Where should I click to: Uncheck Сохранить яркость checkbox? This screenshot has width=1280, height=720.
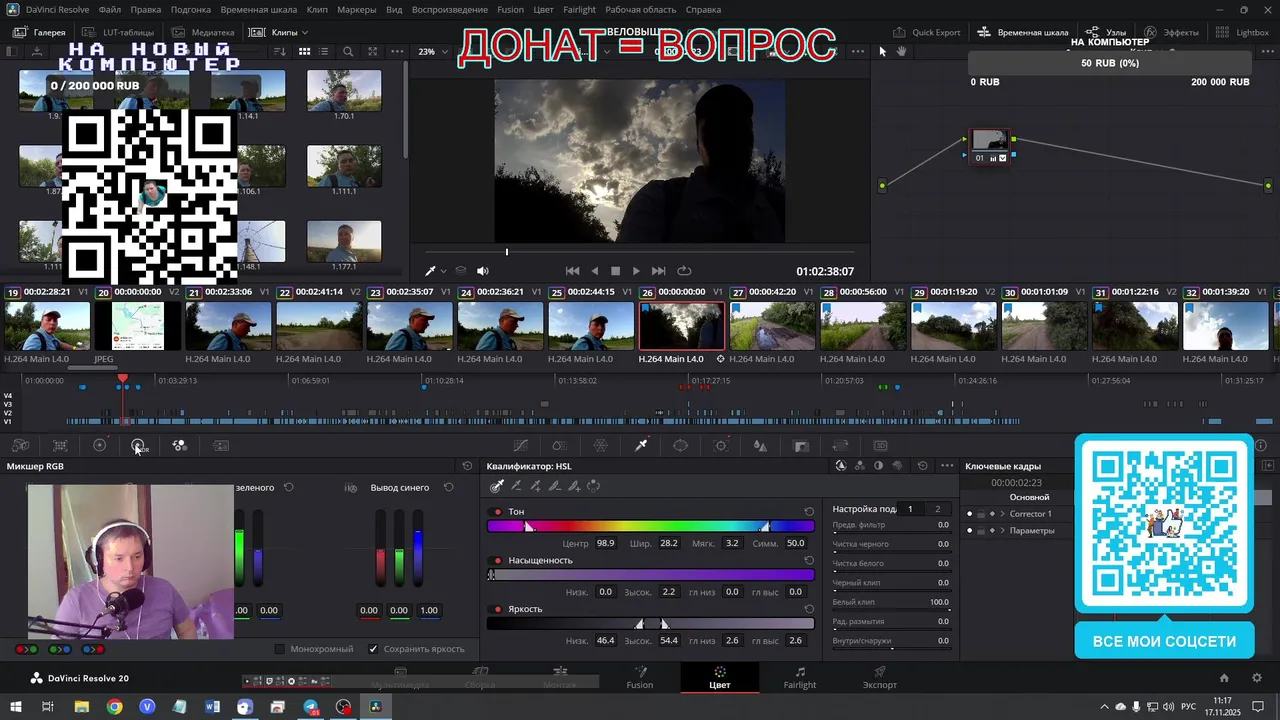tap(373, 649)
